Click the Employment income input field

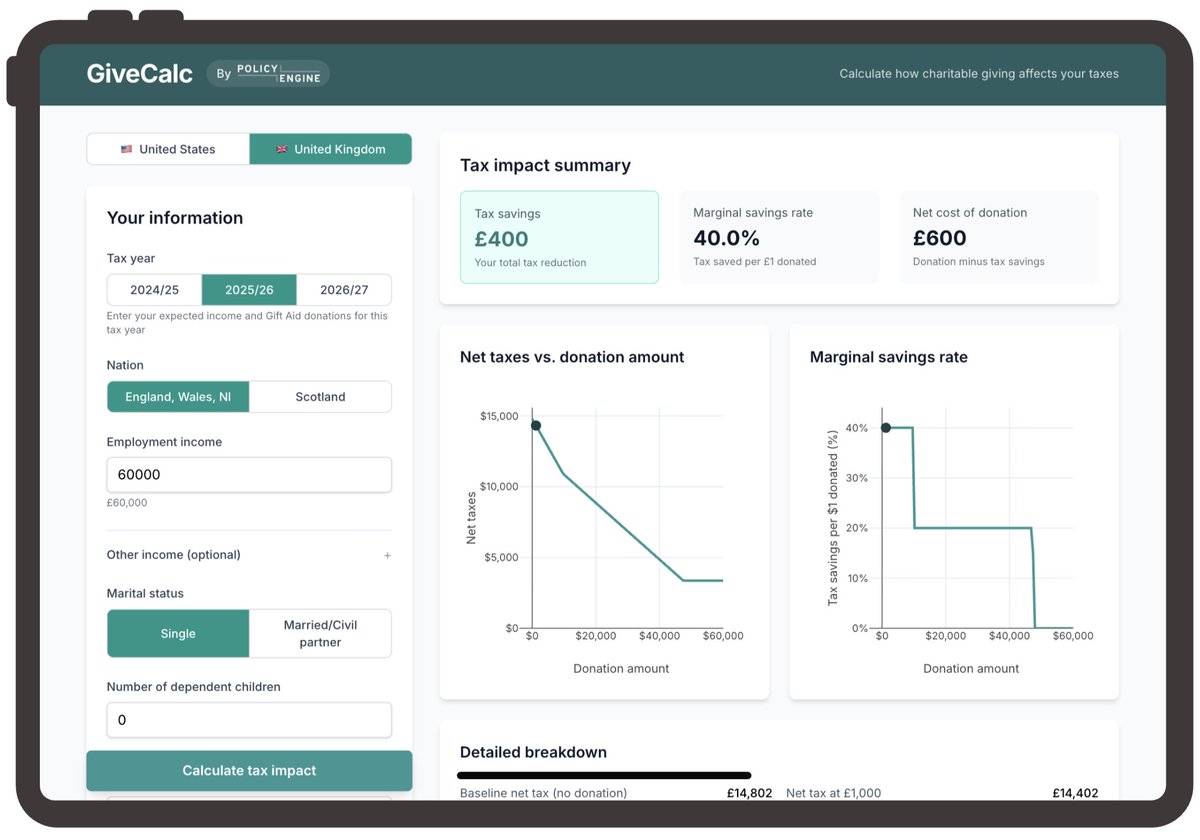coord(249,475)
